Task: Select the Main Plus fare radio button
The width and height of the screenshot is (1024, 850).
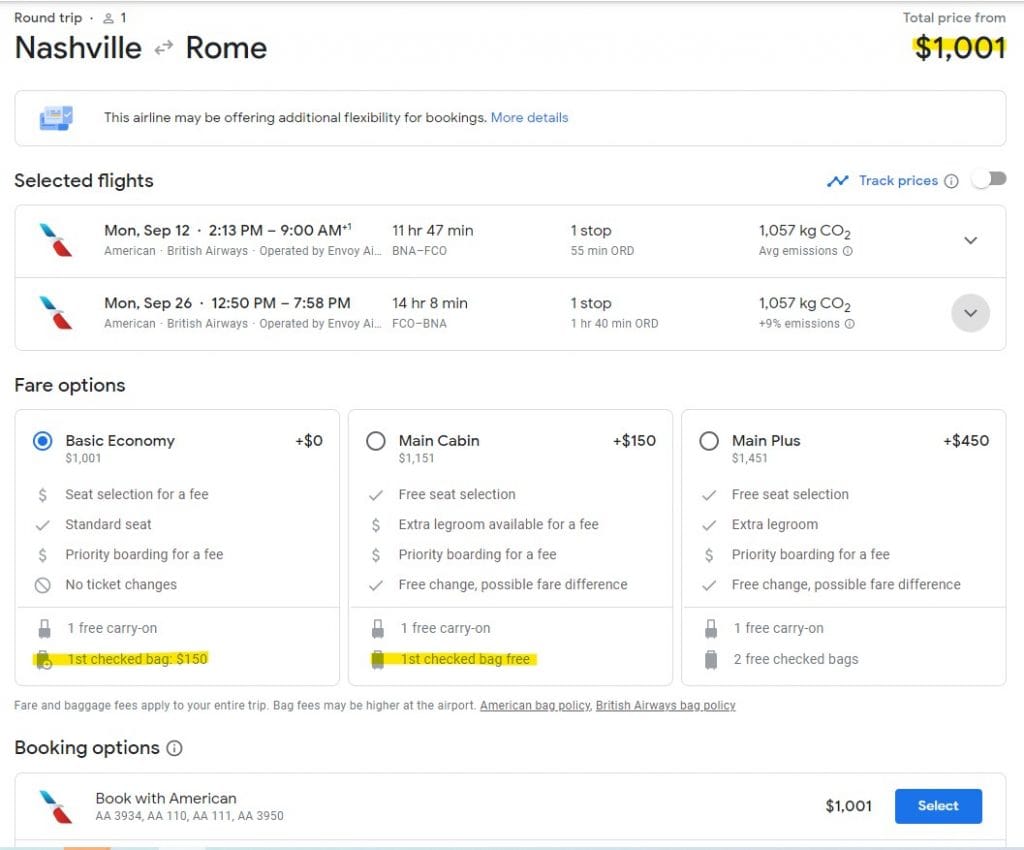Action: [x=709, y=441]
